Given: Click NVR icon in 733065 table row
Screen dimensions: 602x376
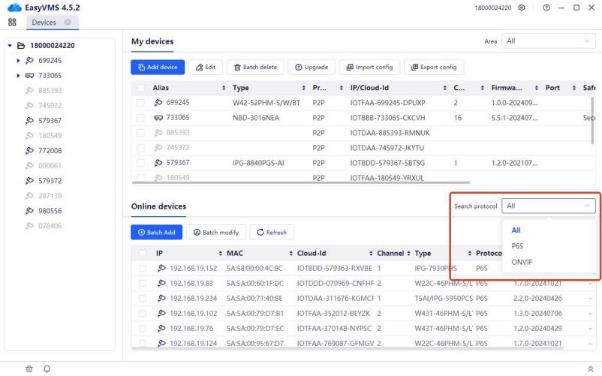Looking at the screenshot, I should point(158,118).
